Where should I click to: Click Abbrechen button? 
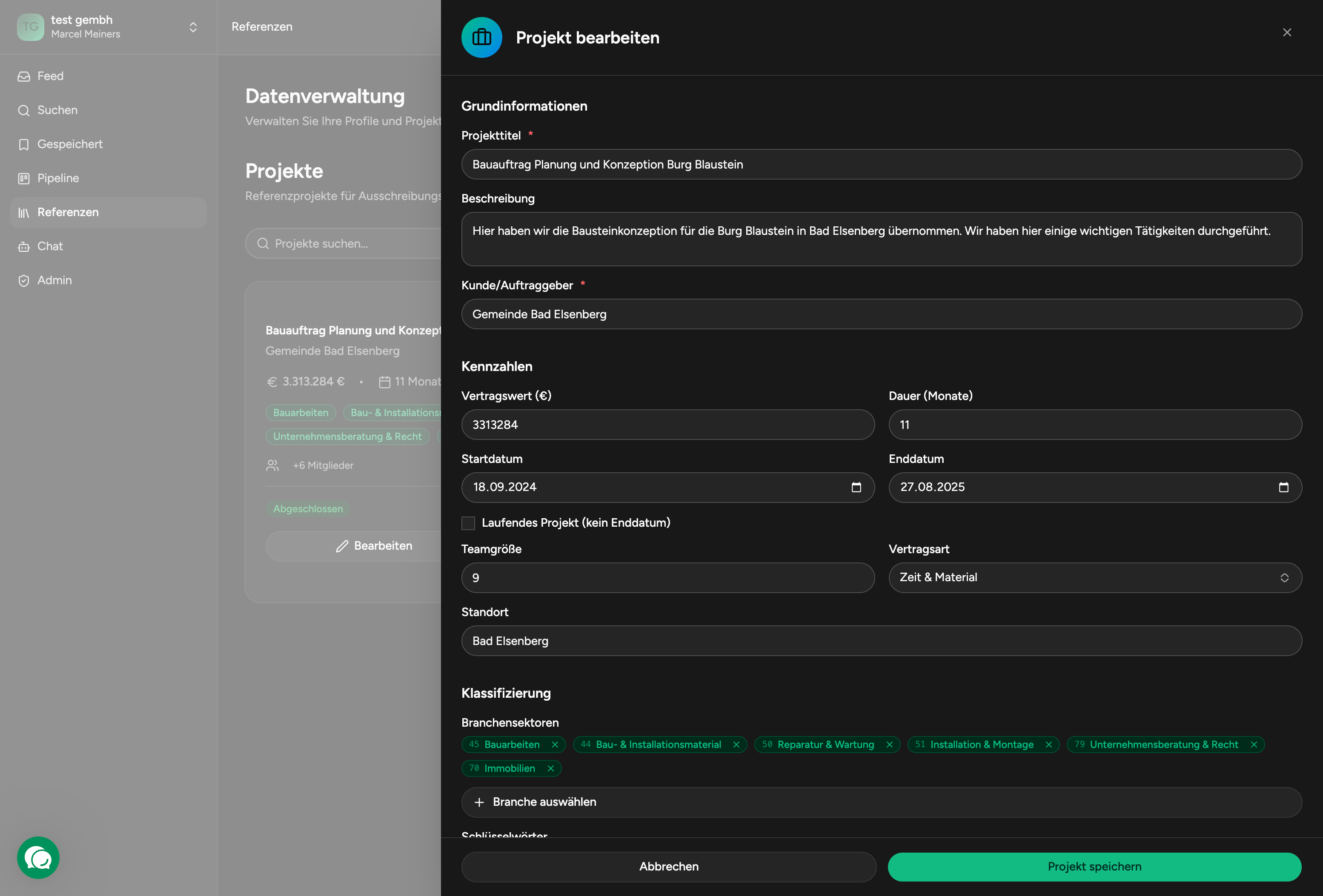(668, 866)
